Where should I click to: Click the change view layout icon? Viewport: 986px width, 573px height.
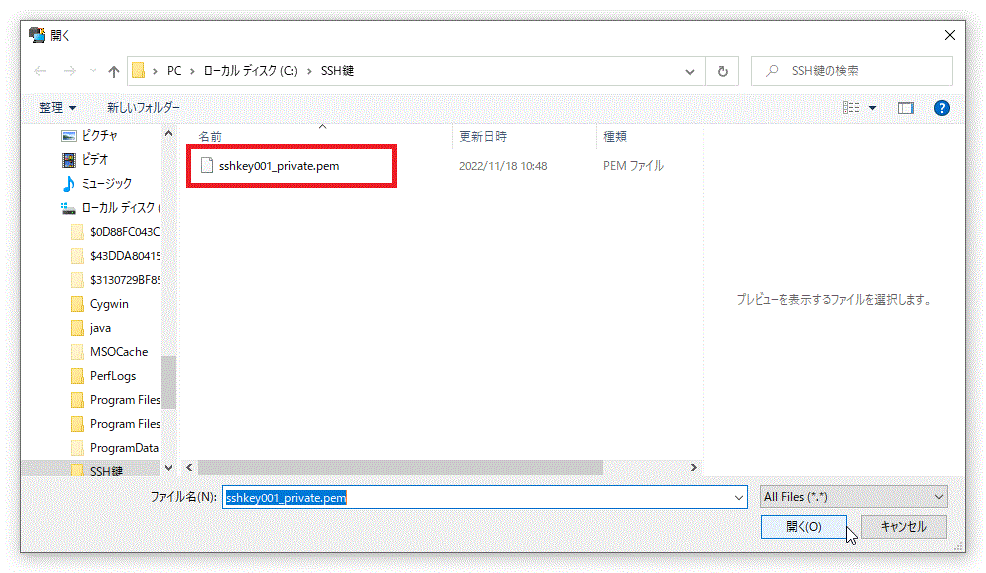pos(851,108)
